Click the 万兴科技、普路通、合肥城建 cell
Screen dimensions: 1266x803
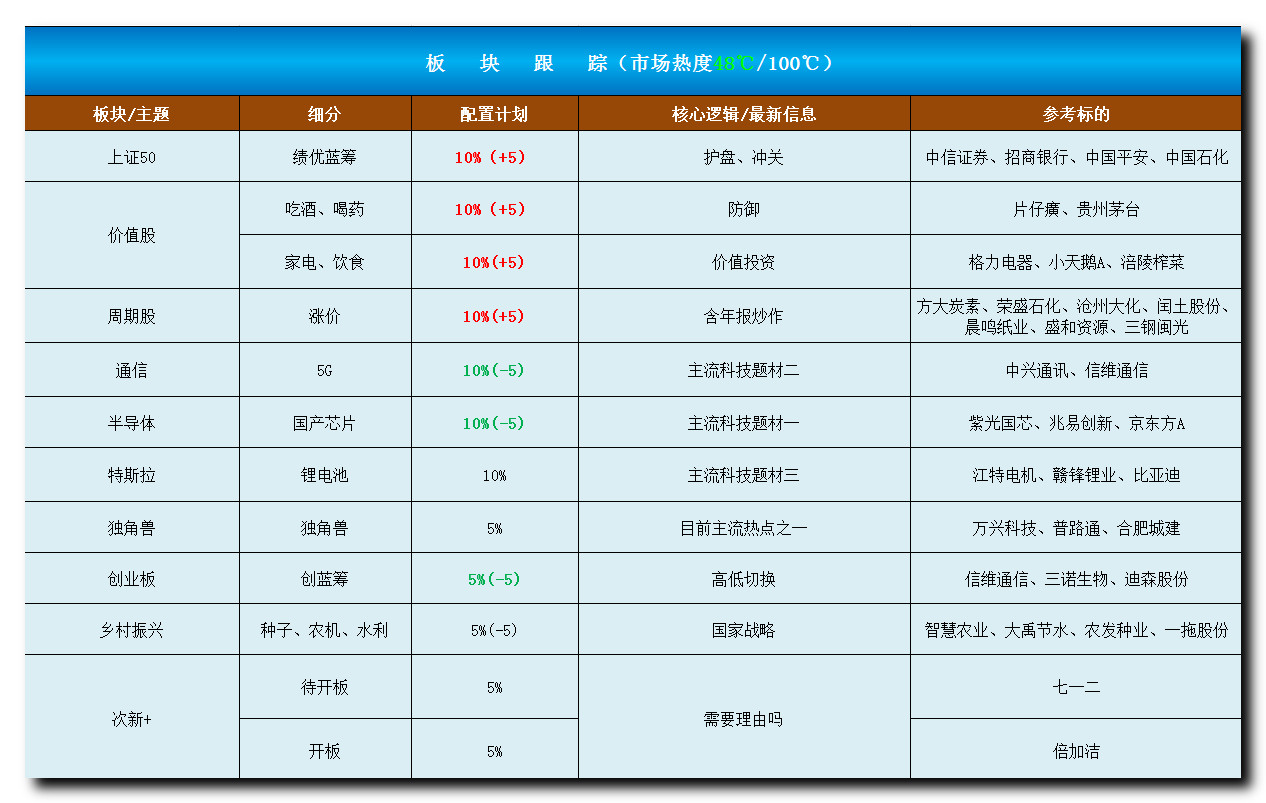(x=1076, y=528)
